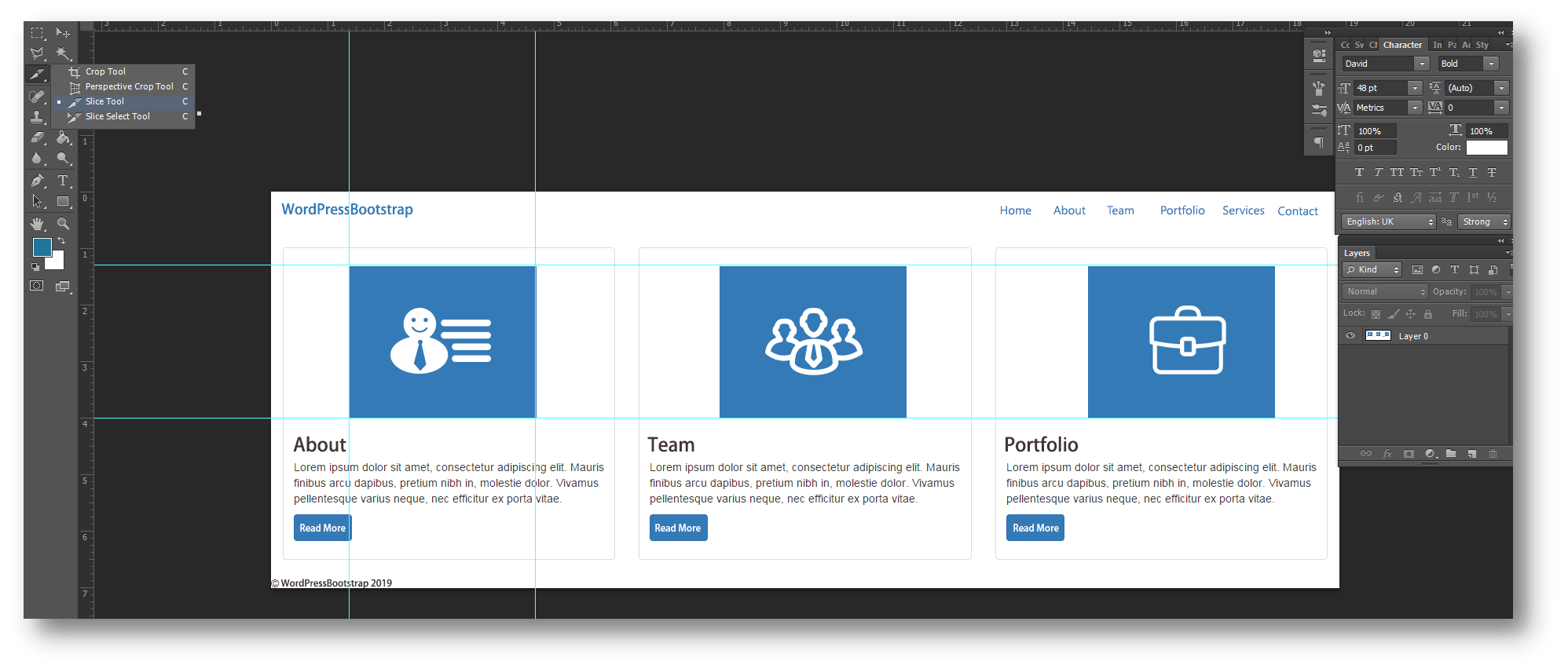Swap foreground and background colors
1568x669 pixels.
(60, 241)
